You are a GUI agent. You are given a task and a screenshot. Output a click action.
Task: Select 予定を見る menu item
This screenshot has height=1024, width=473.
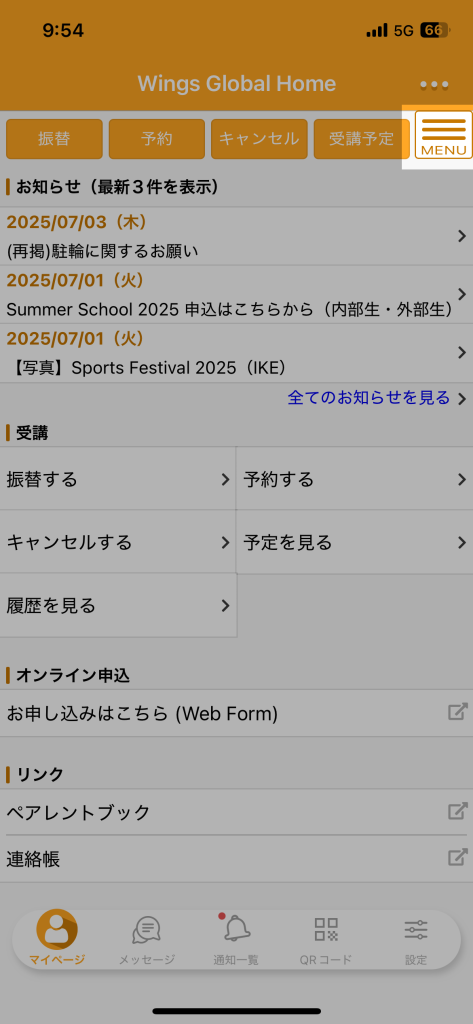click(x=355, y=542)
